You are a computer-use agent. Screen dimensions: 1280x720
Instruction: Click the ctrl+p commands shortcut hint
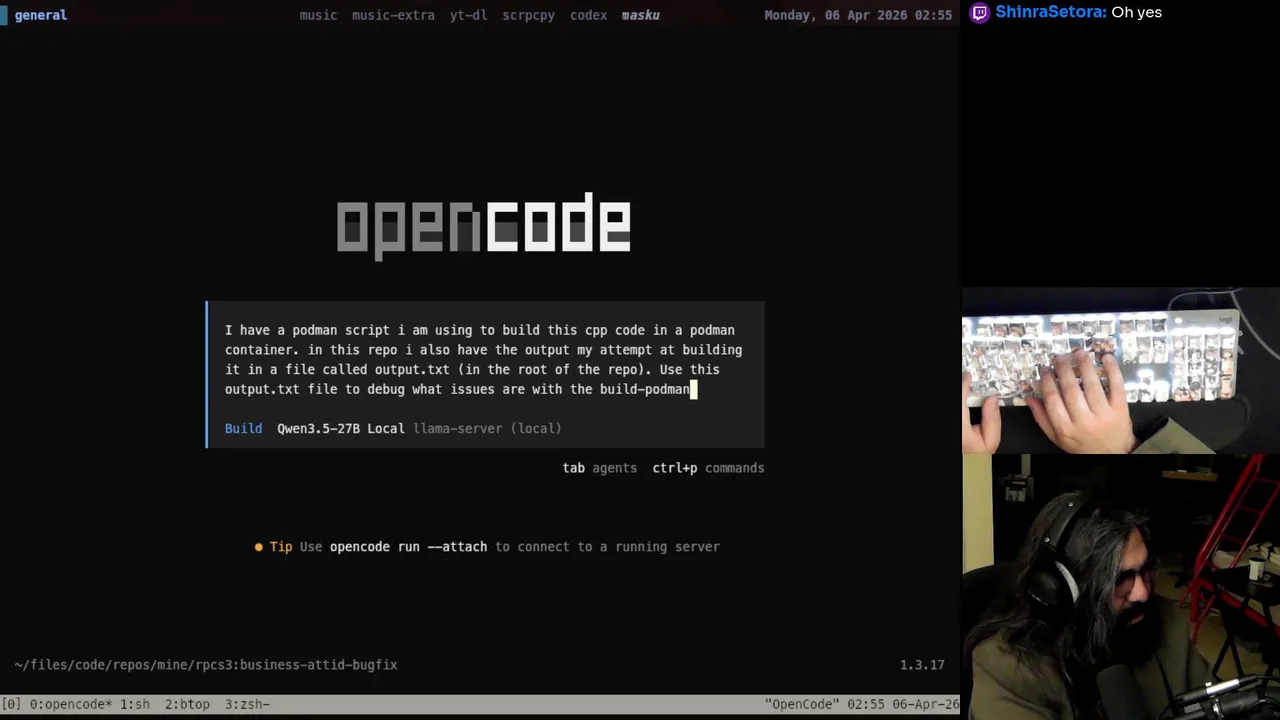pyautogui.click(x=708, y=468)
